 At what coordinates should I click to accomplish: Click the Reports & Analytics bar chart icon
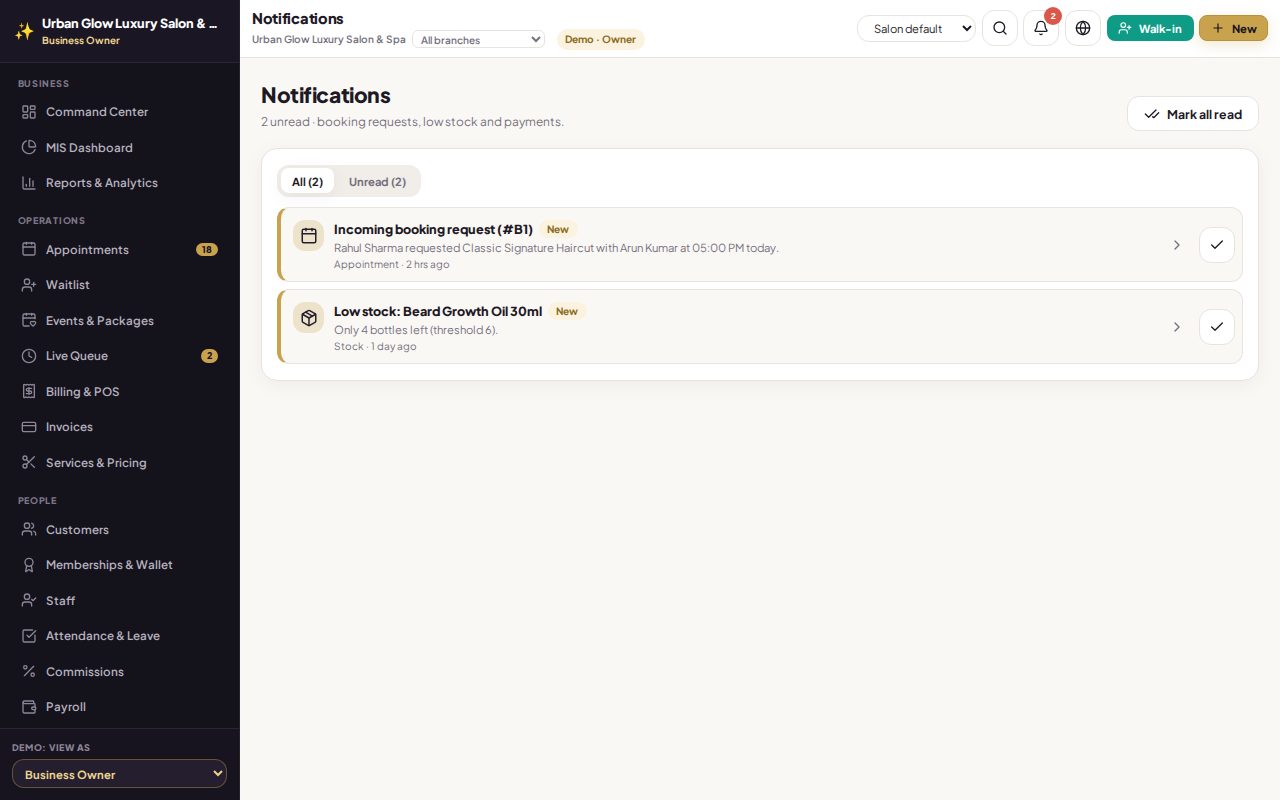click(x=29, y=183)
